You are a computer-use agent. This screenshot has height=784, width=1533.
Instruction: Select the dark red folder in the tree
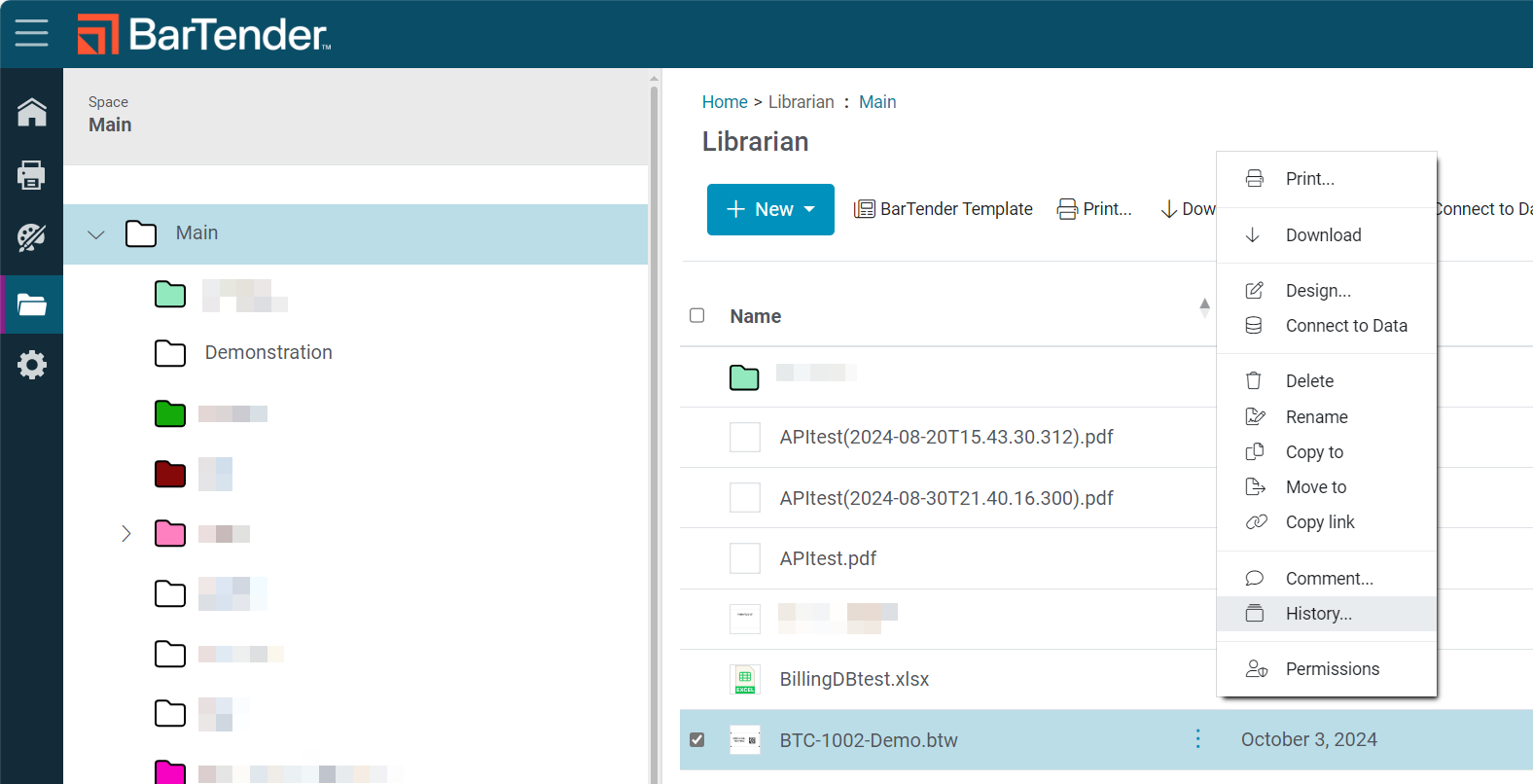coord(170,474)
